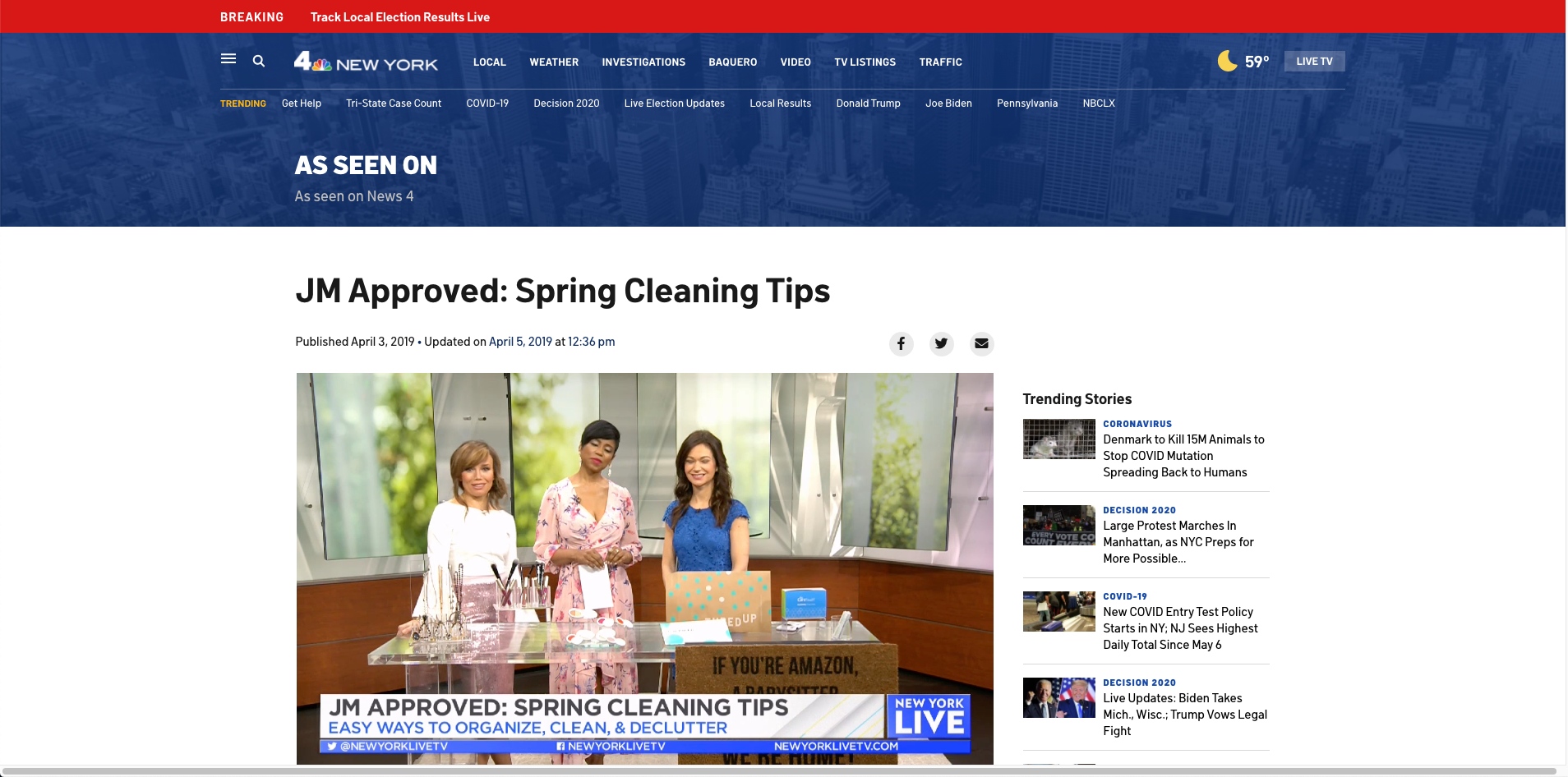Click the Biden and Trump story thumbnail

coord(1058,698)
